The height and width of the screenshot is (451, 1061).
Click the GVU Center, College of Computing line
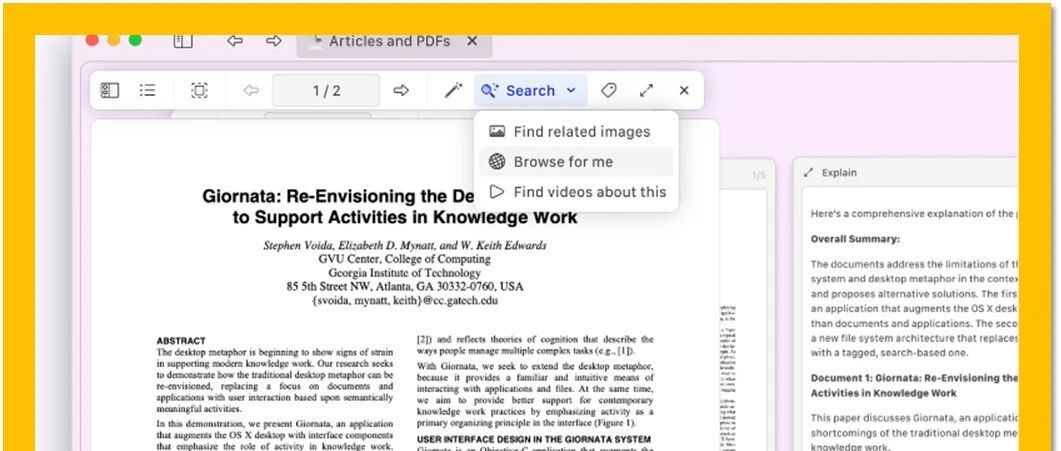405,259
